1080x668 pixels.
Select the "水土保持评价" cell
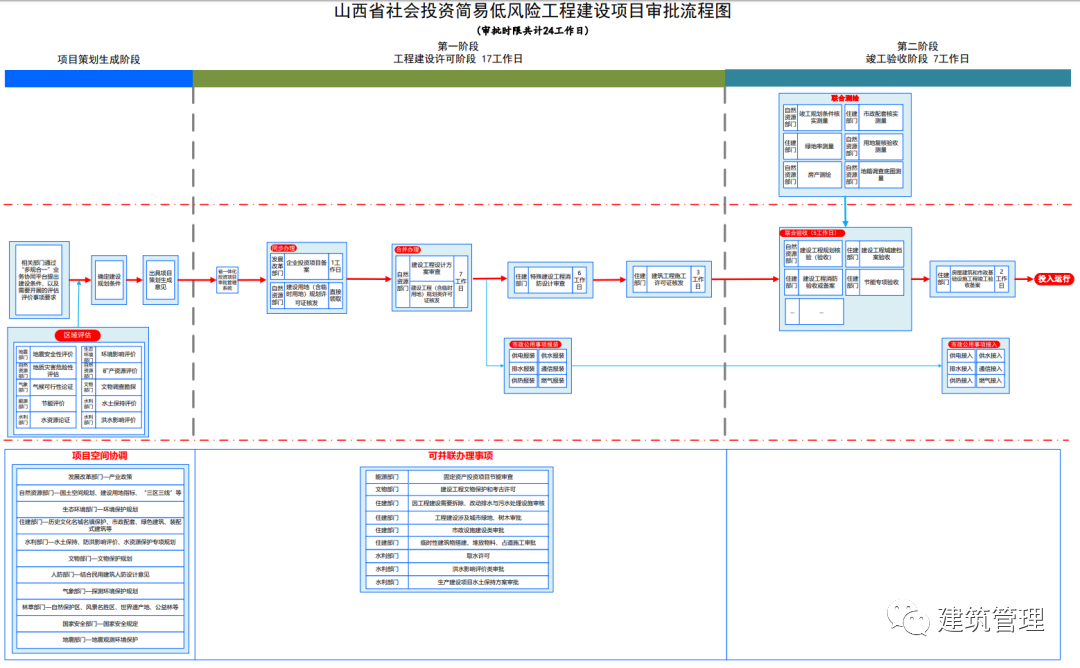tap(118, 404)
